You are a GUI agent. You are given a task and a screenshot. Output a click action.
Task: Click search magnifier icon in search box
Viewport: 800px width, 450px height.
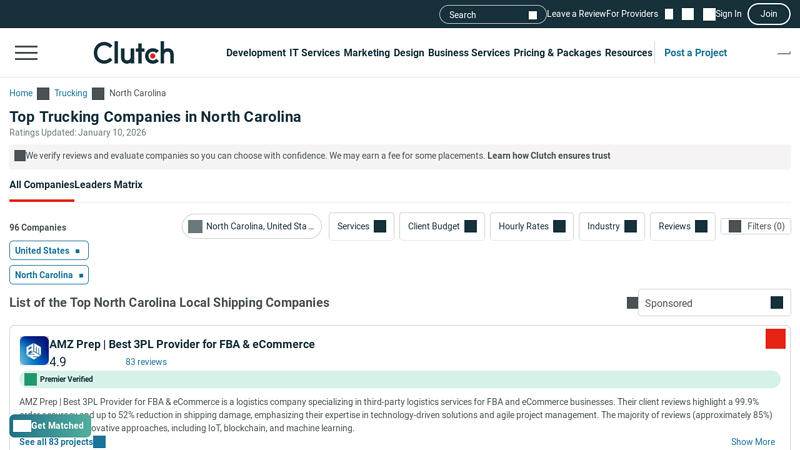pos(533,15)
